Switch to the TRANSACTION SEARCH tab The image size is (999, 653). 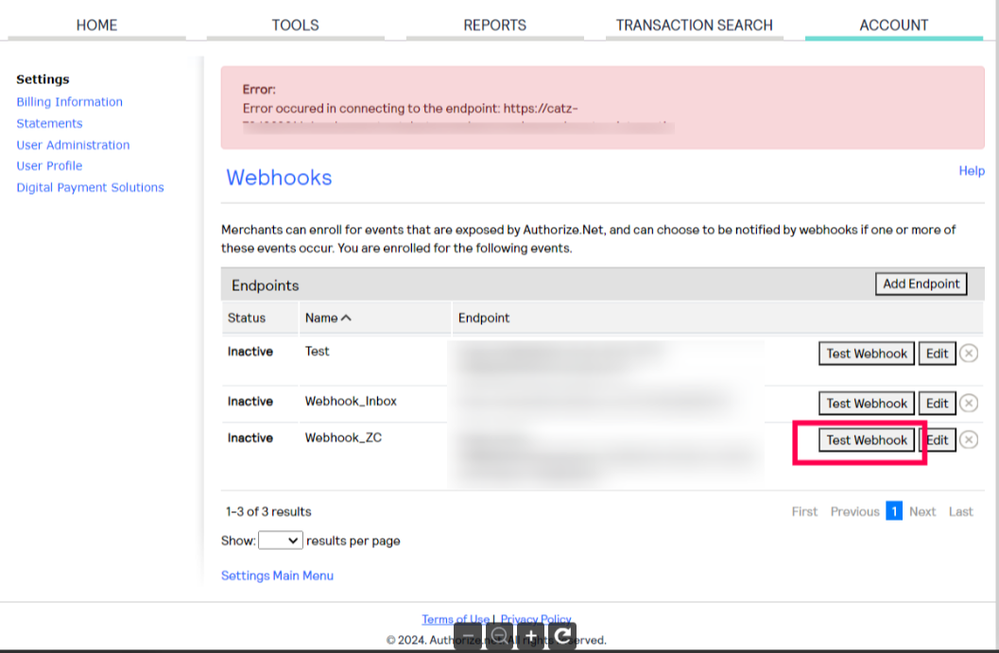pyautogui.click(x=694, y=24)
